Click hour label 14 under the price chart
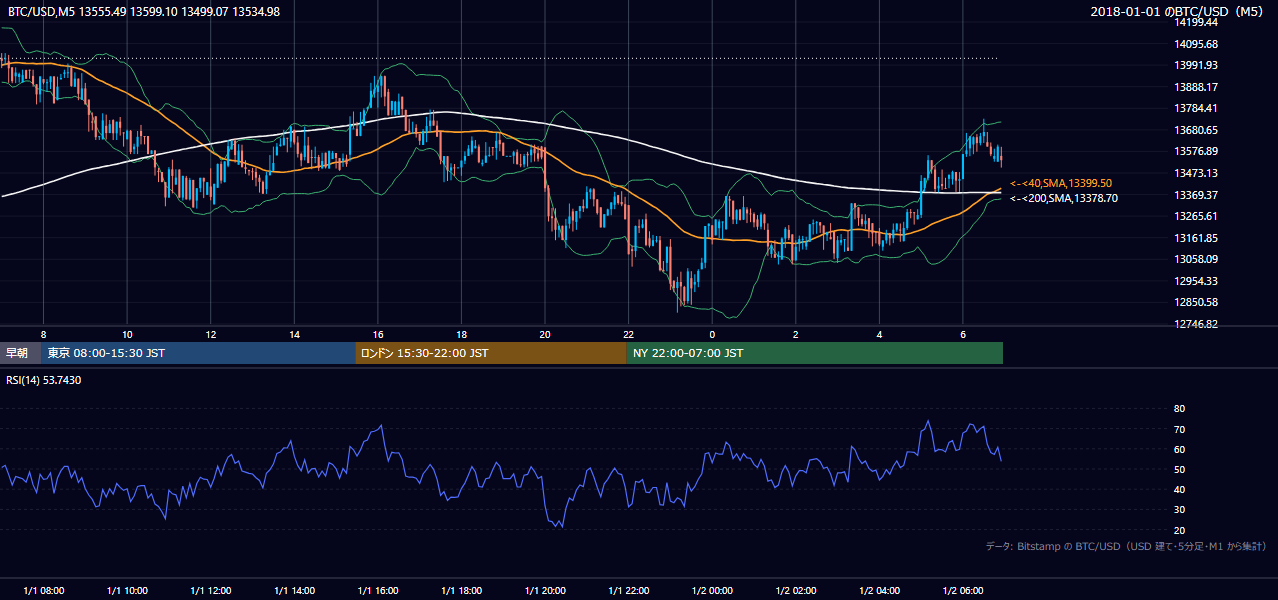The image size is (1278, 600). tap(294, 334)
